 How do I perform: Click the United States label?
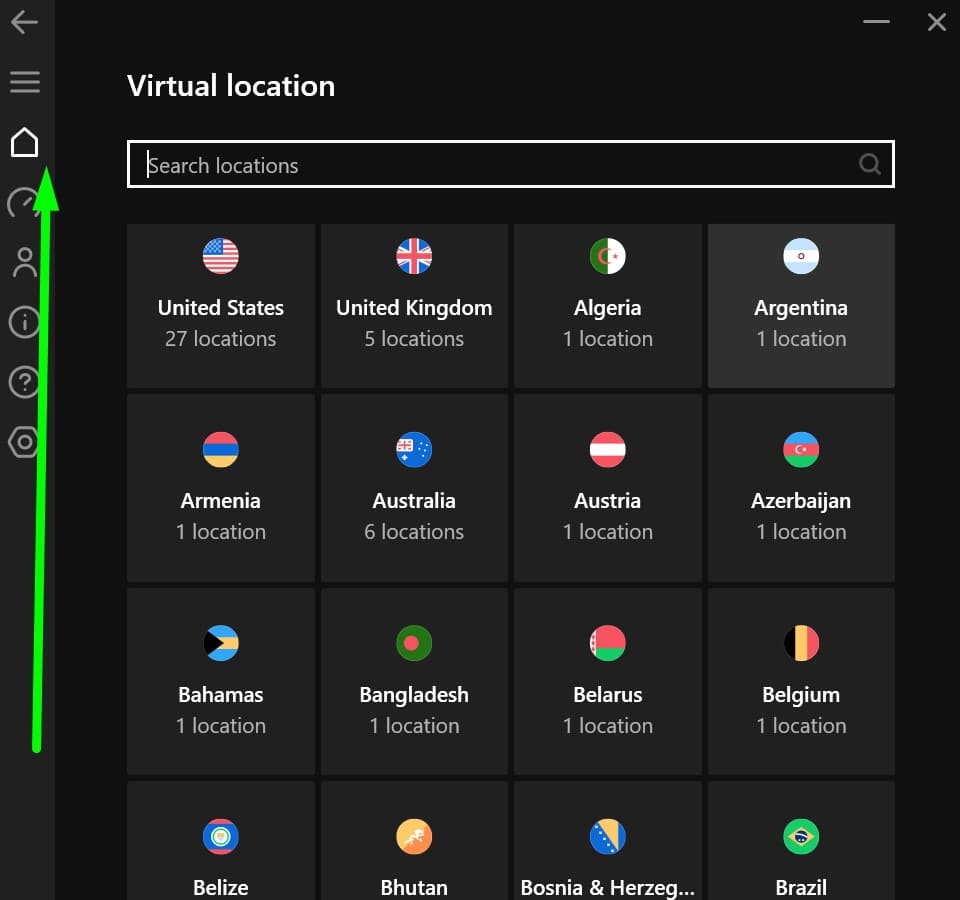[220, 307]
